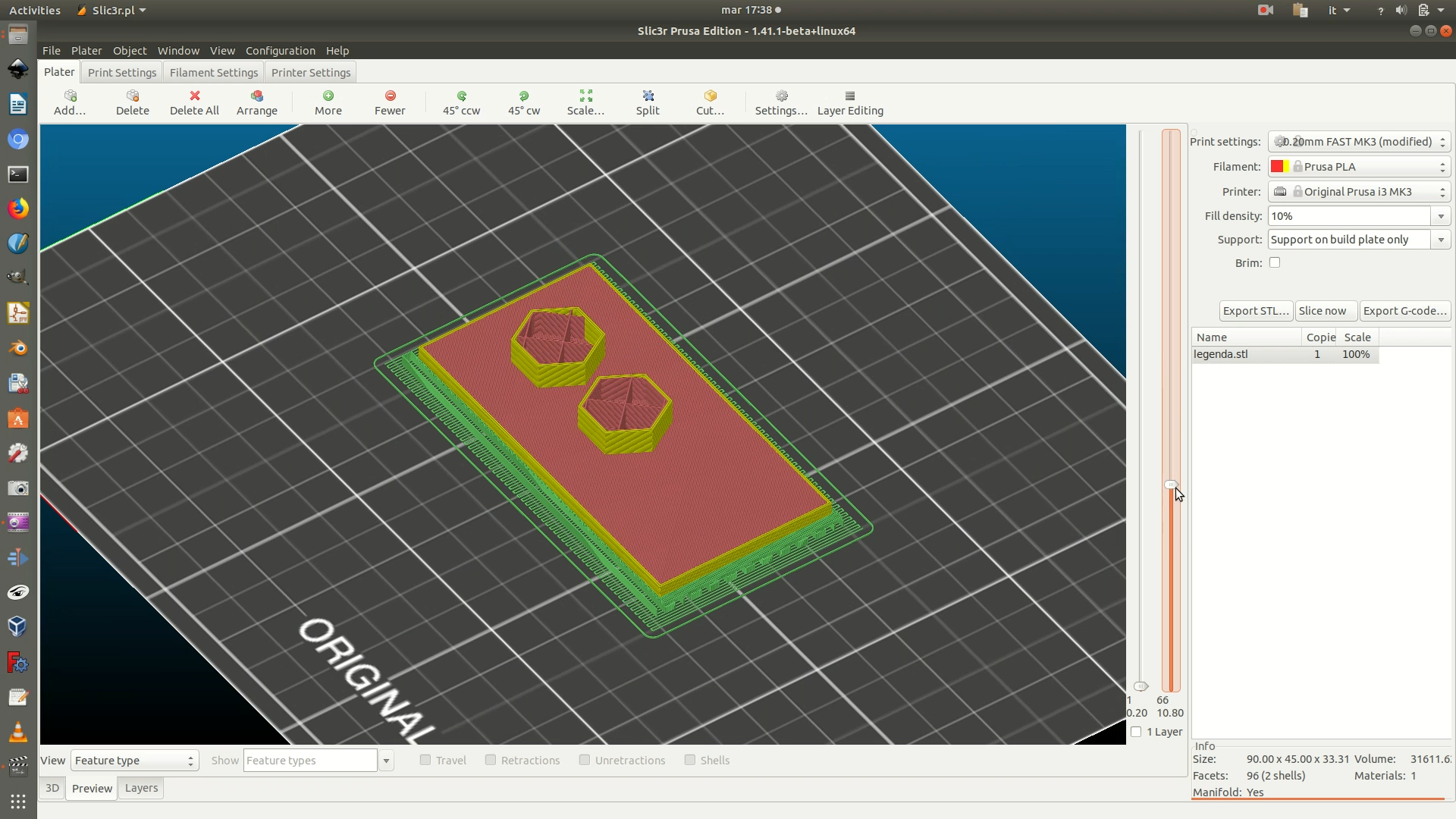Click the volume icon in top bar
The image size is (1456, 819).
point(1401,10)
